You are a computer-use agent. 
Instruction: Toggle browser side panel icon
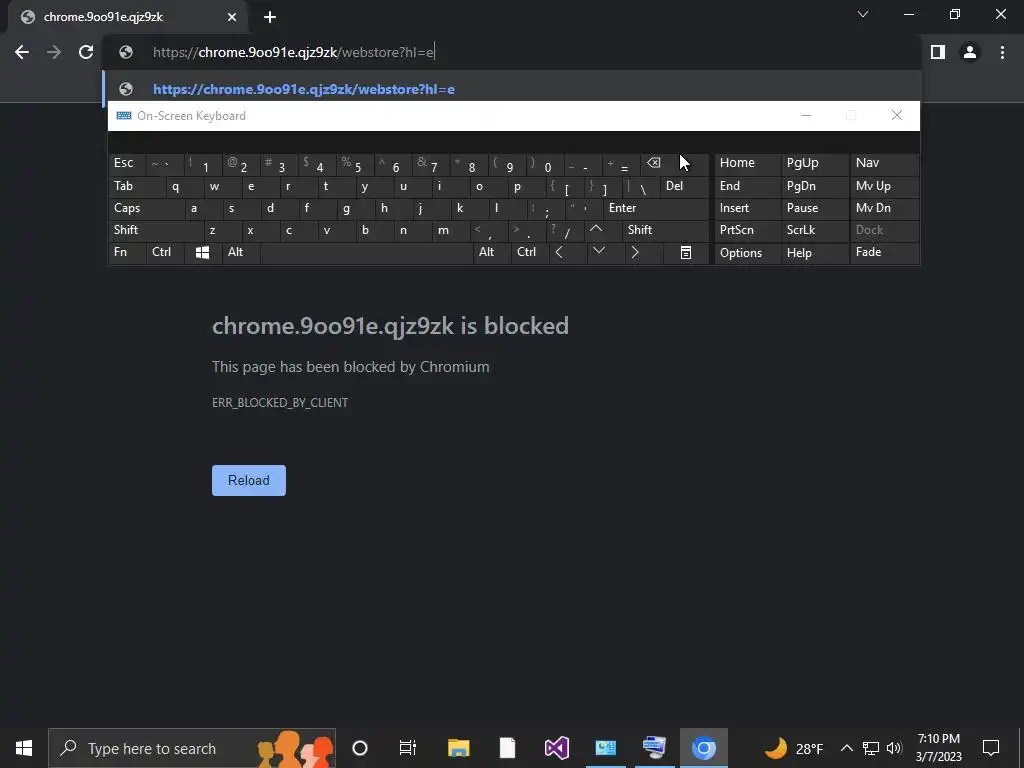click(938, 52)
